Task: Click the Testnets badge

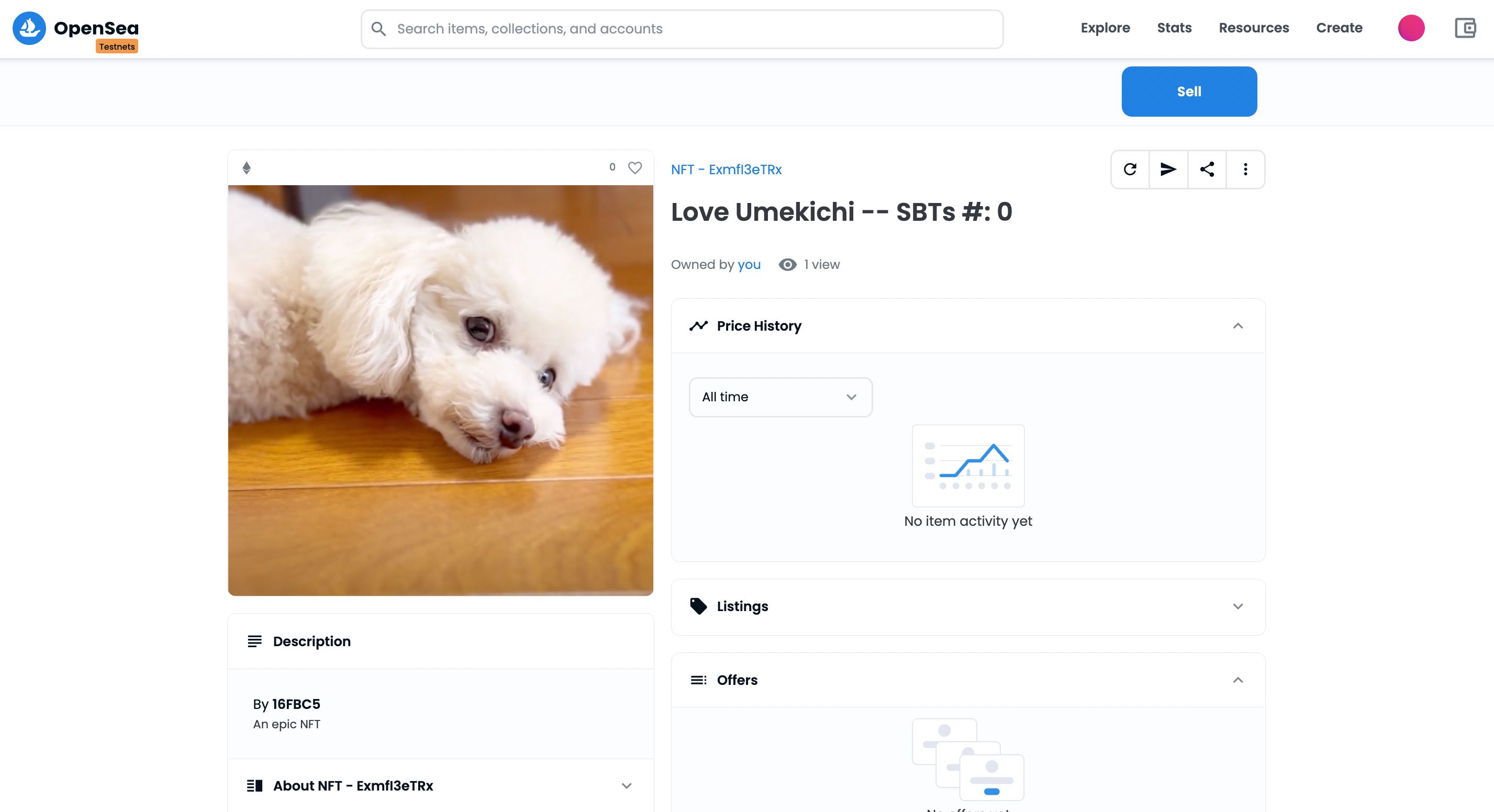Action: 117,47
